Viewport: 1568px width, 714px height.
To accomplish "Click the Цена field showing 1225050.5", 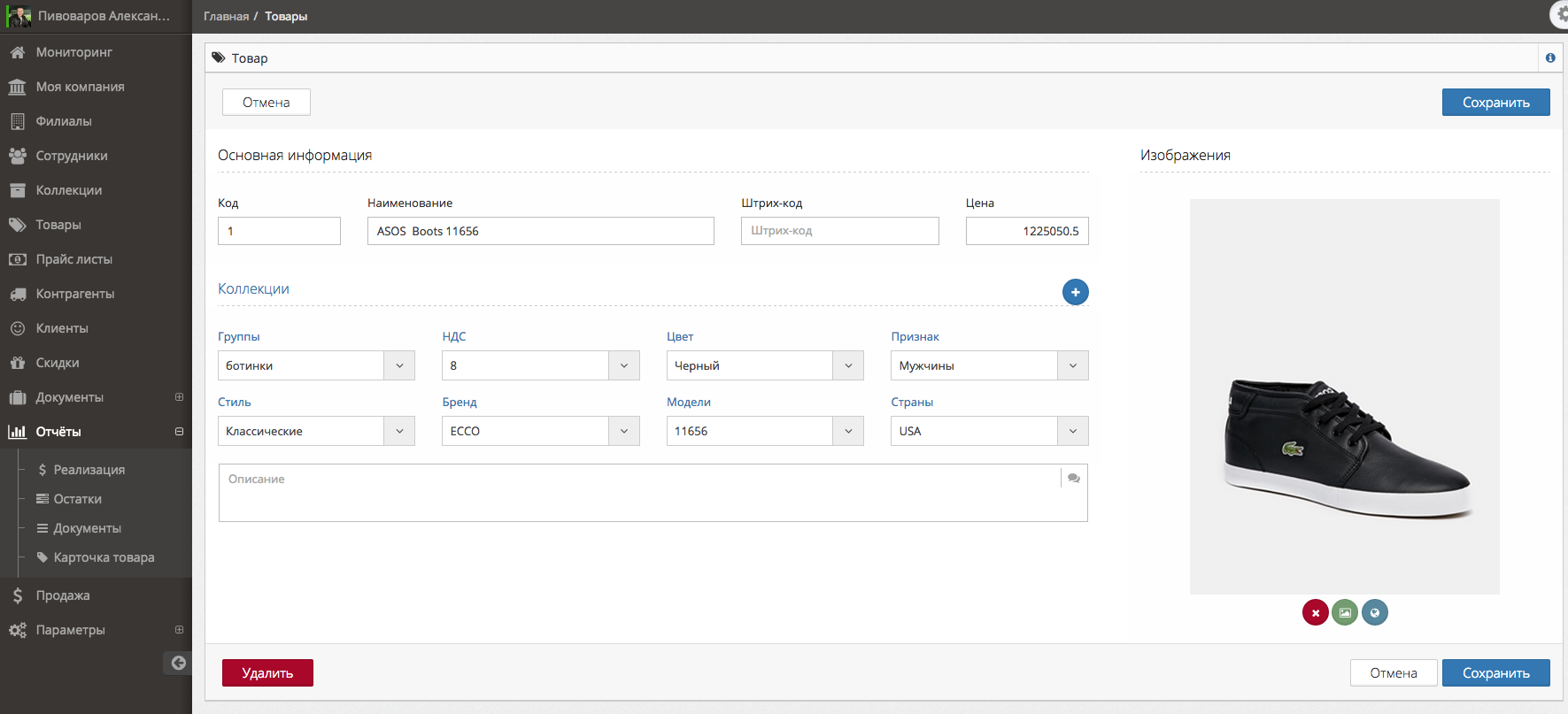I will point(1027,231).
